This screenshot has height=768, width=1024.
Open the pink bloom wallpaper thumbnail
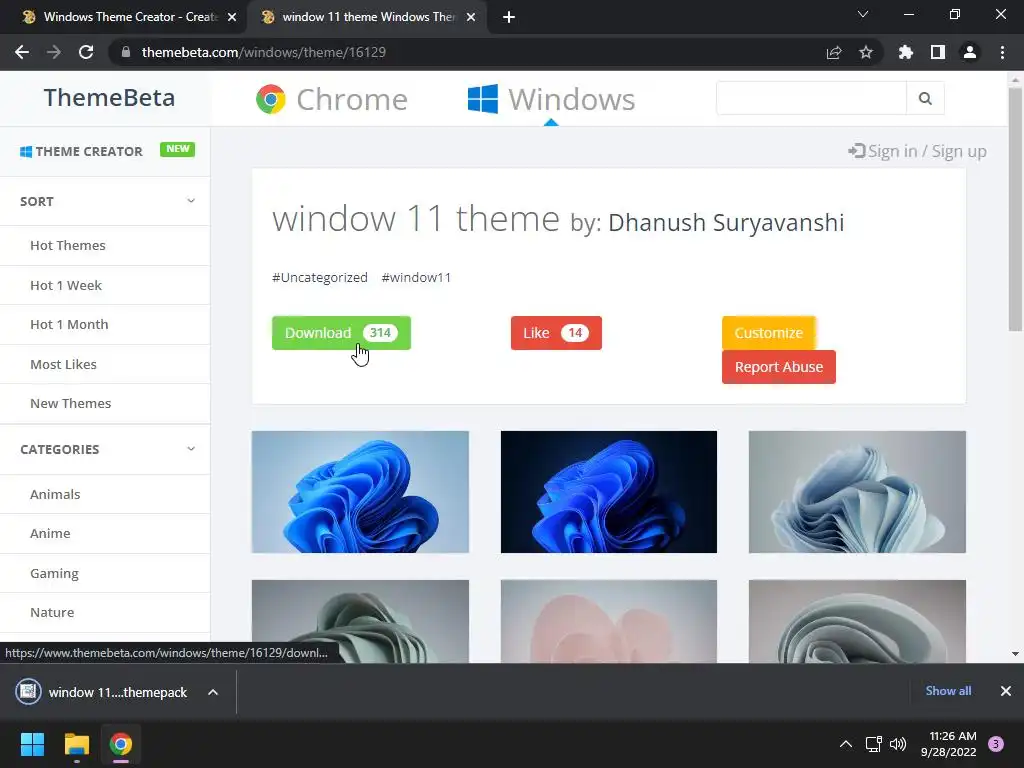click(x=609, y=621)
